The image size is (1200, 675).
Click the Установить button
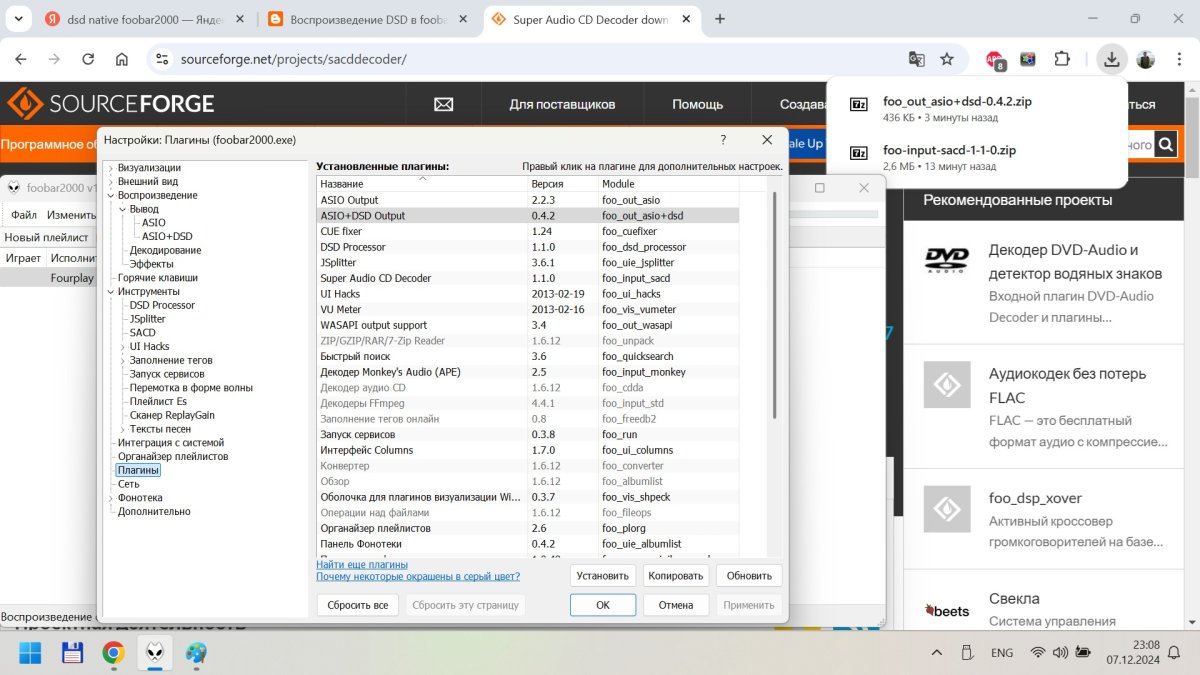603,576
